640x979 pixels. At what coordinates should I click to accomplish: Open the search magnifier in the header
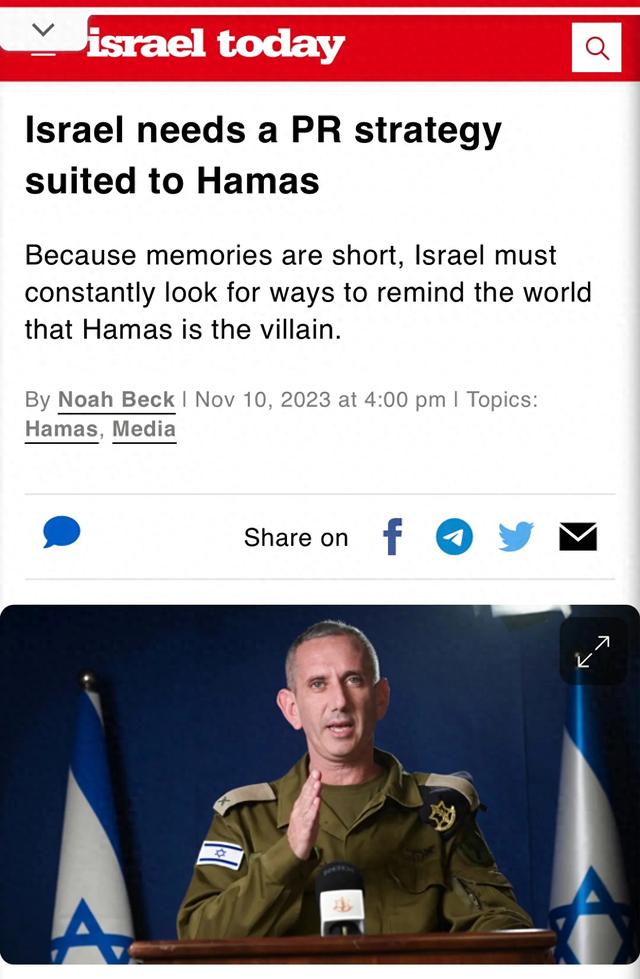(596, 47)
